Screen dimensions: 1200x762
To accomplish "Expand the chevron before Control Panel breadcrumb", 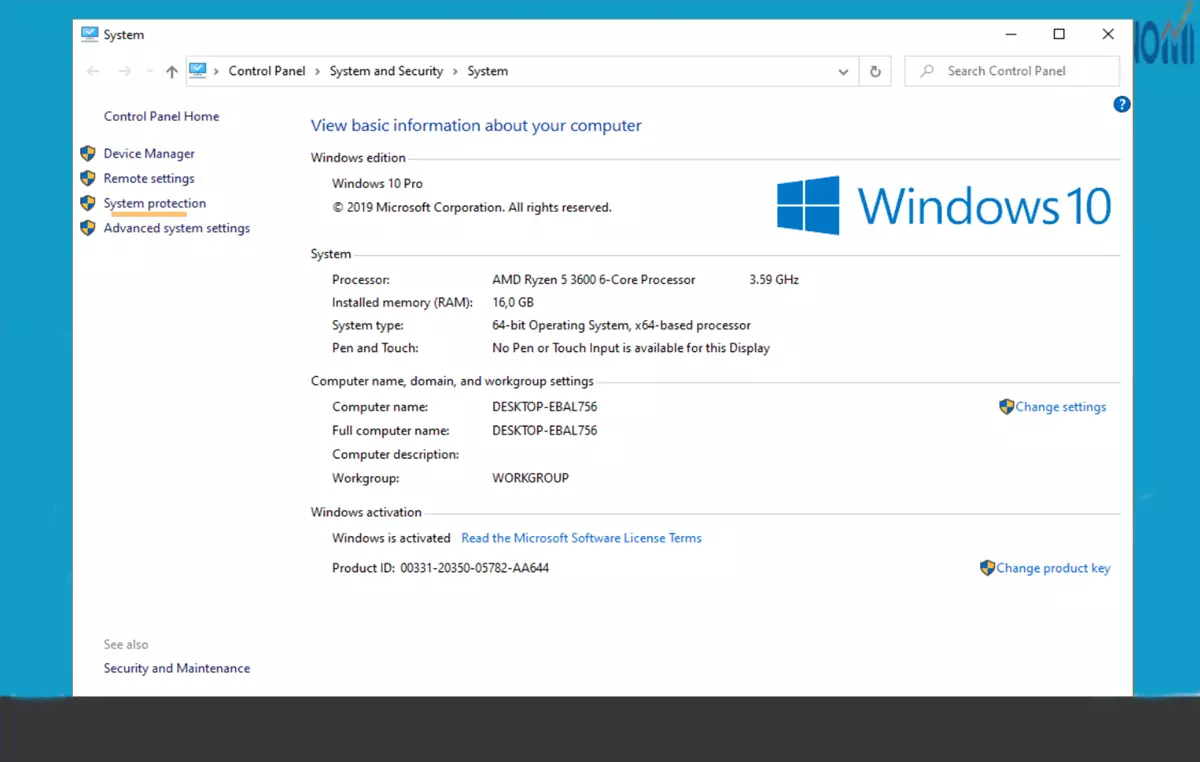I will [216, 71].
